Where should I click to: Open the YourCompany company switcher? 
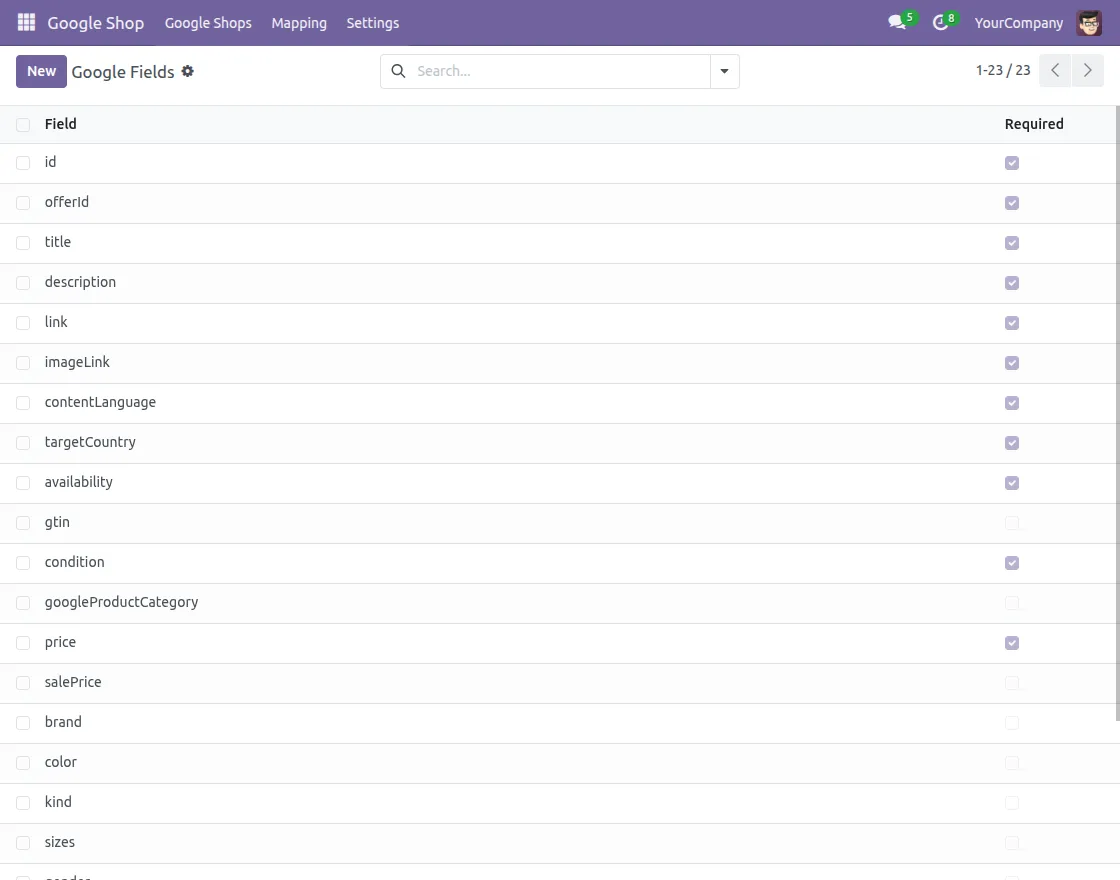(x=1018, y=22)
